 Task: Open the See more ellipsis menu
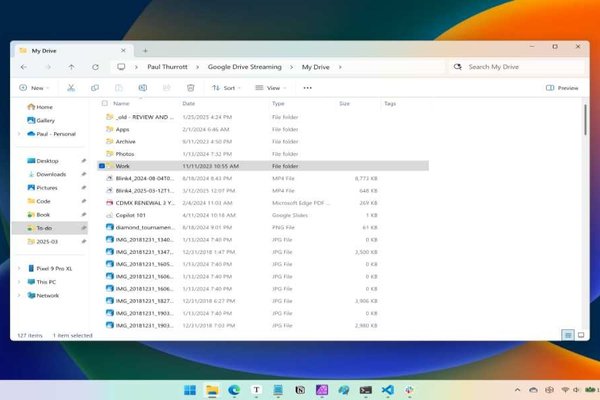click(x=307, y=88)
